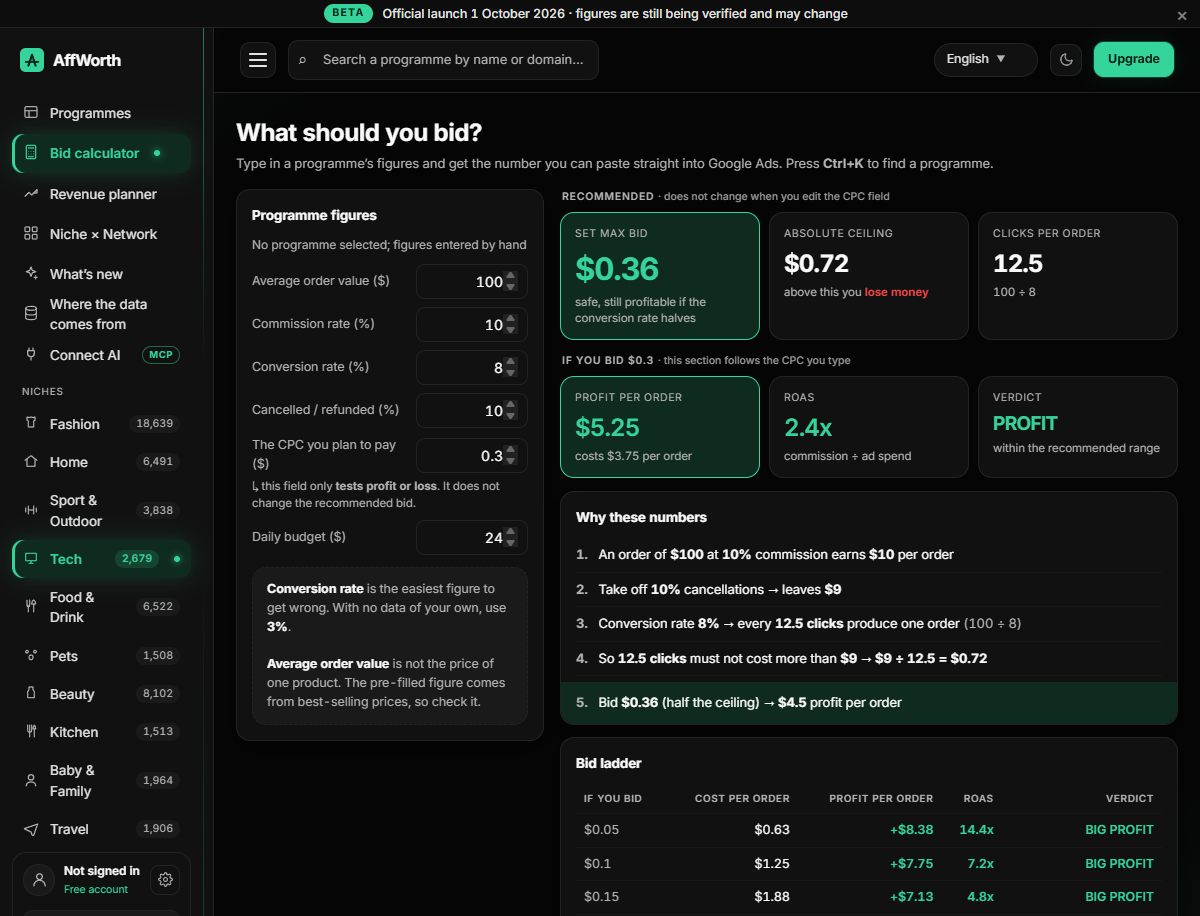The height and width of the screenshot is (916, 1200).
Task: Open Connect AI menu item
Action: pos(100,355)
